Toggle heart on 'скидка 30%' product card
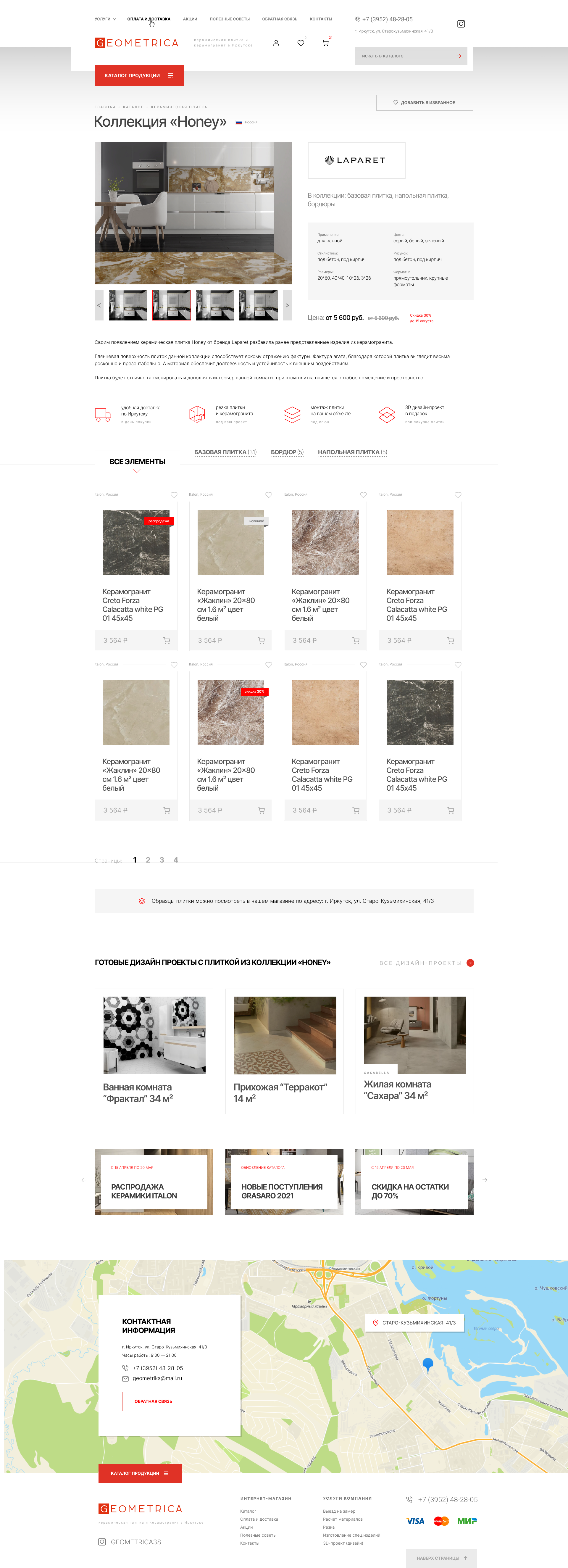 (269, 665)
